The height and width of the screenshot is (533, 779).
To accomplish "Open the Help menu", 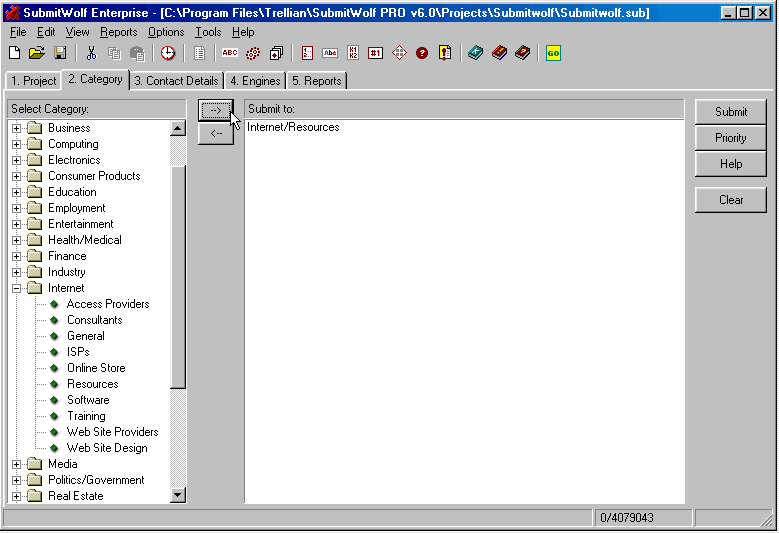I will [x=243, y=32].
